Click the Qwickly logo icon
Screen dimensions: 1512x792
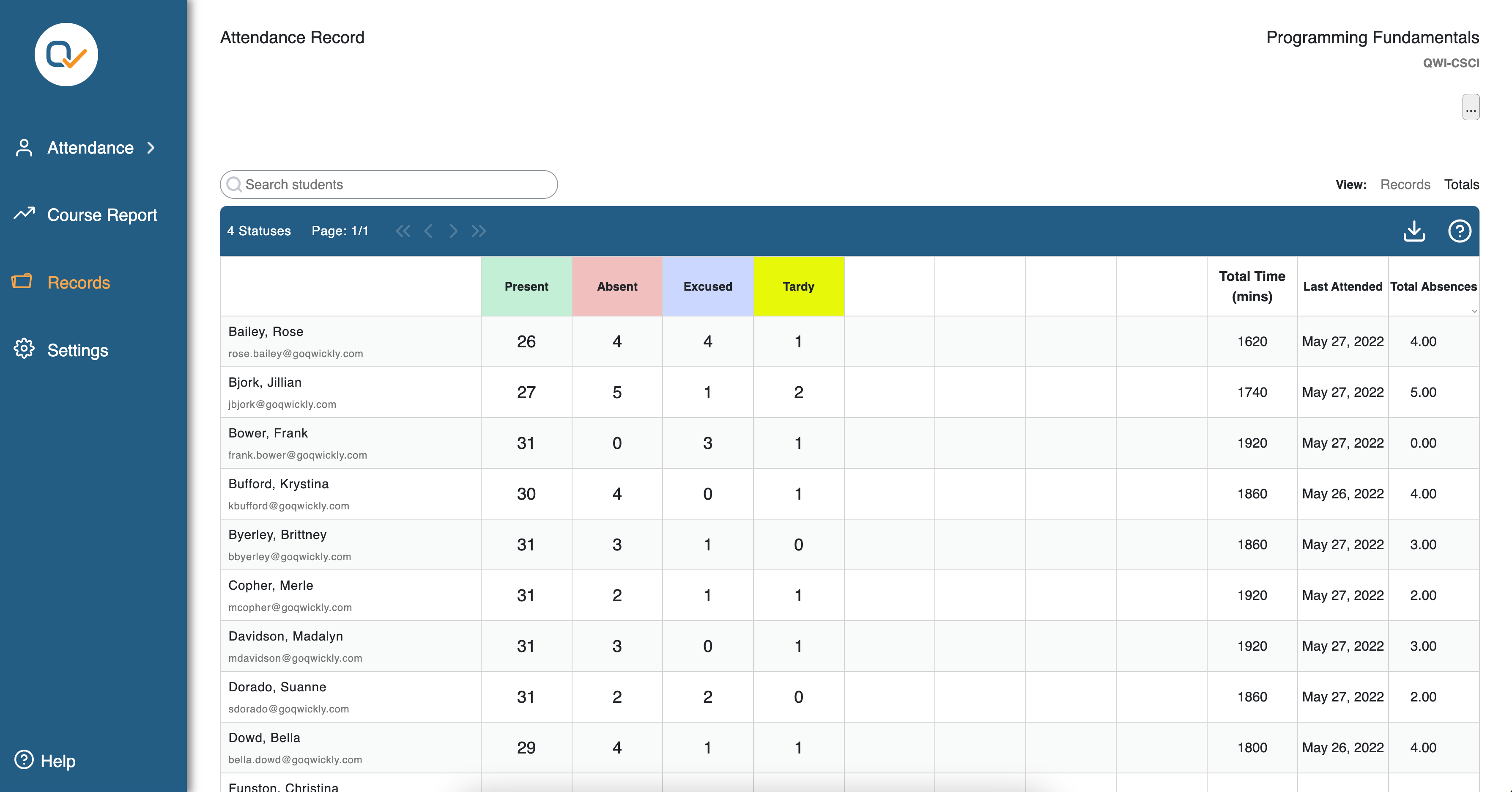click(66, 55)
